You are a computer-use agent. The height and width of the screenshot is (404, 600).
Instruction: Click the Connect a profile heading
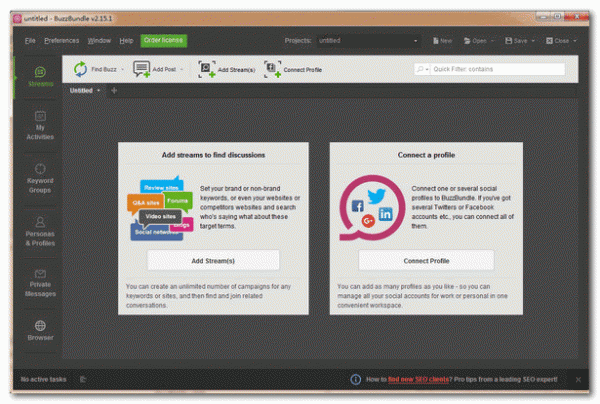426,155
